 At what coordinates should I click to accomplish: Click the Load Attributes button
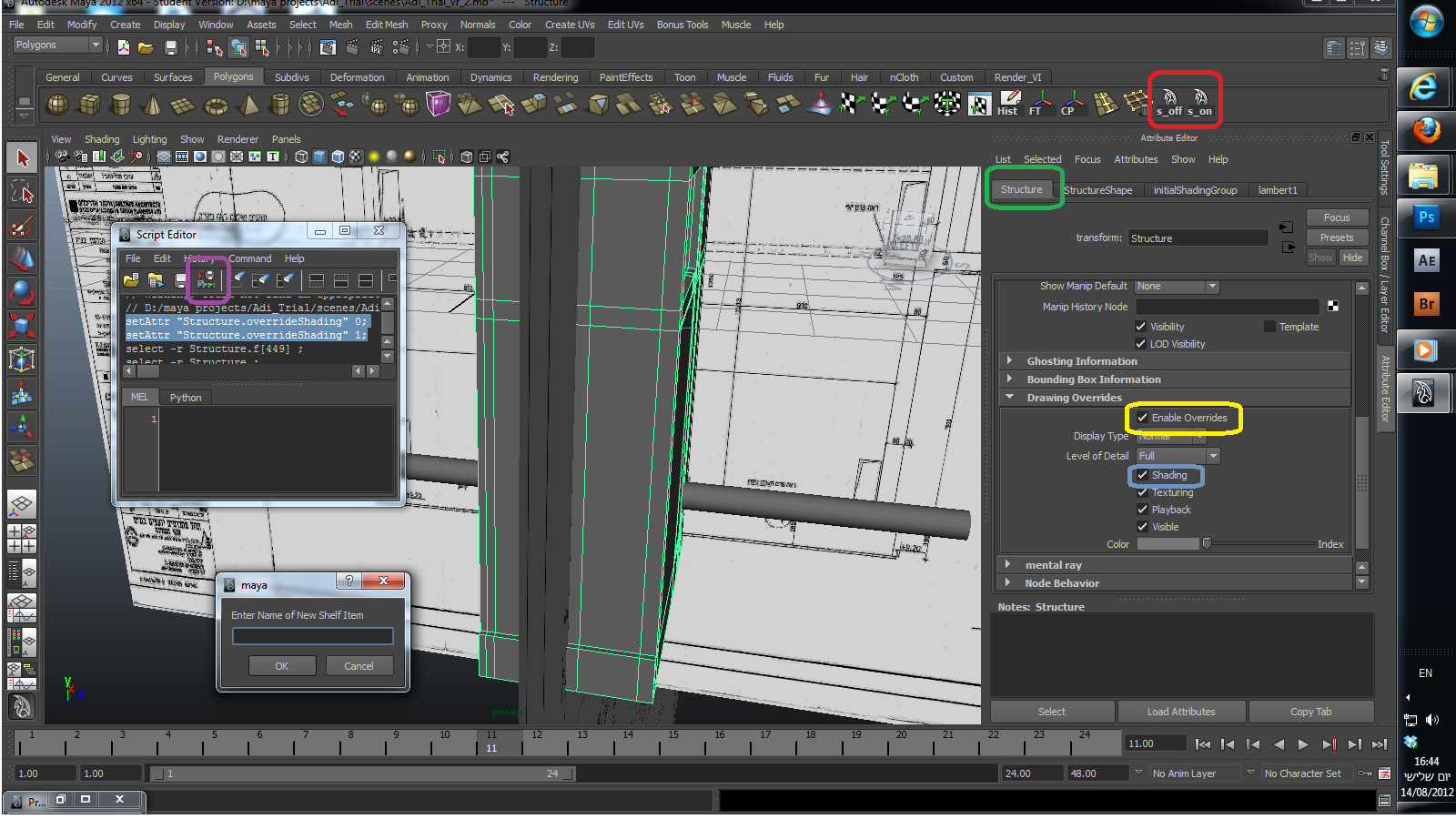click(x=1180, y=712)
